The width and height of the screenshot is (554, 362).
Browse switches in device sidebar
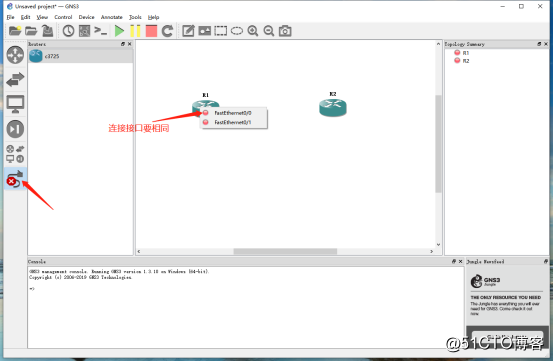click(x=15, y=79)
